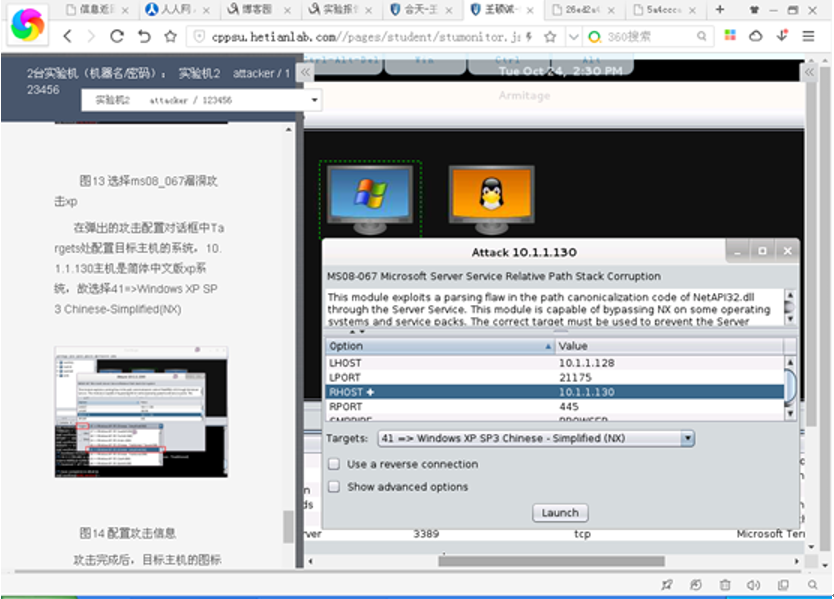Minimize the Attack 10.1.1.130 dialog

738,251
